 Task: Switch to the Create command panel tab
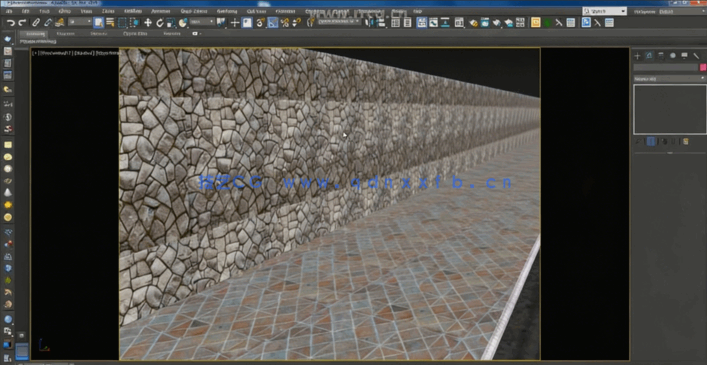click(x=637, y=56)
